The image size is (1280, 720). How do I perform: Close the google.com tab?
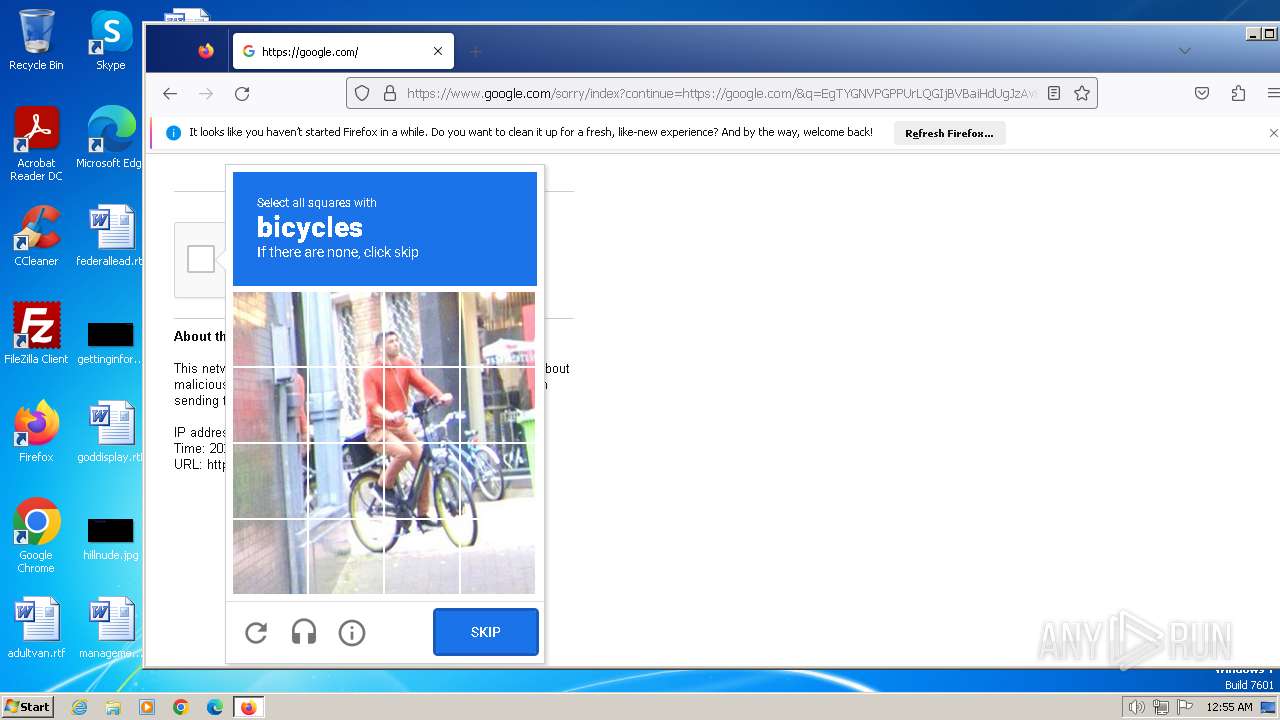(x=438, y=51)
